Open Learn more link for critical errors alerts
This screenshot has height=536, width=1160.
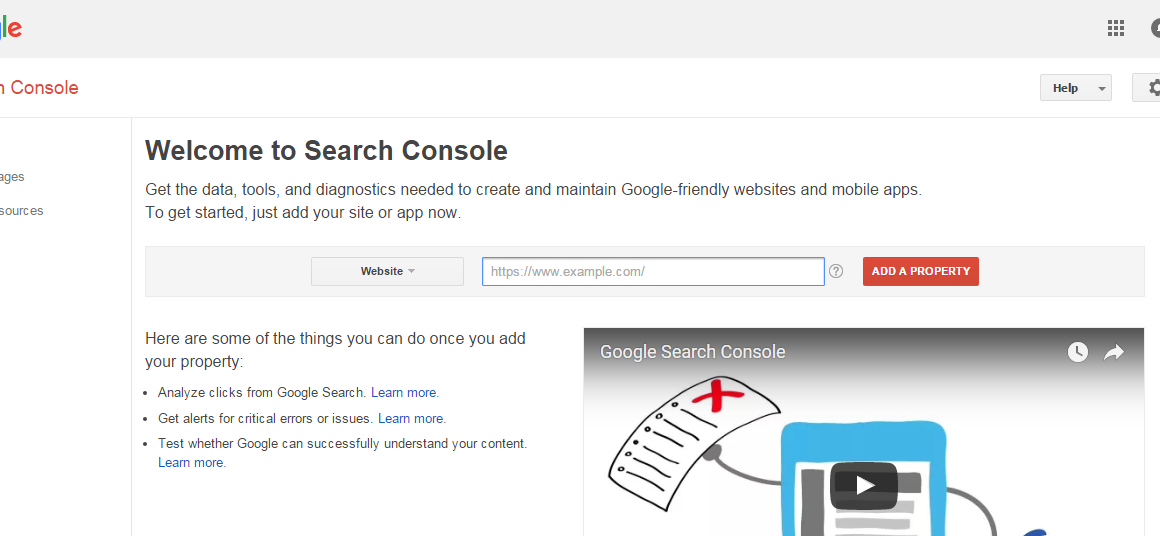point(412,418)
